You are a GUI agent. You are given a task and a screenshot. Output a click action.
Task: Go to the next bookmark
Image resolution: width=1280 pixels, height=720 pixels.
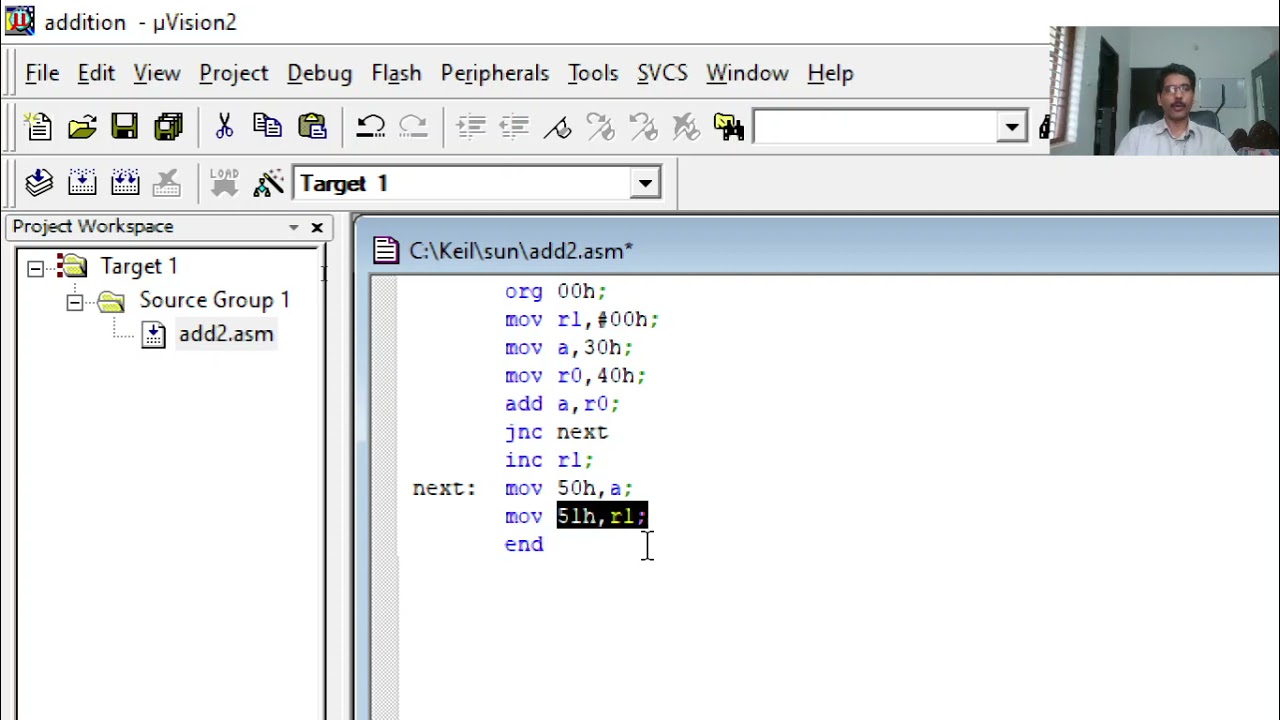pos(600,127)
